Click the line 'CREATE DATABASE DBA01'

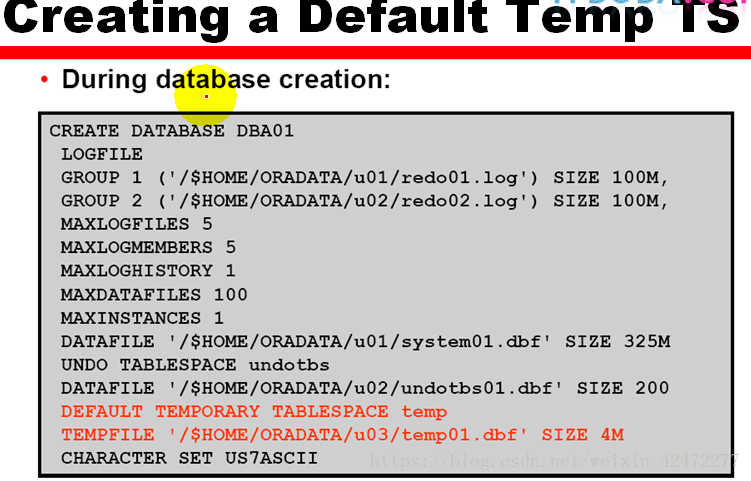coord(171,131)
